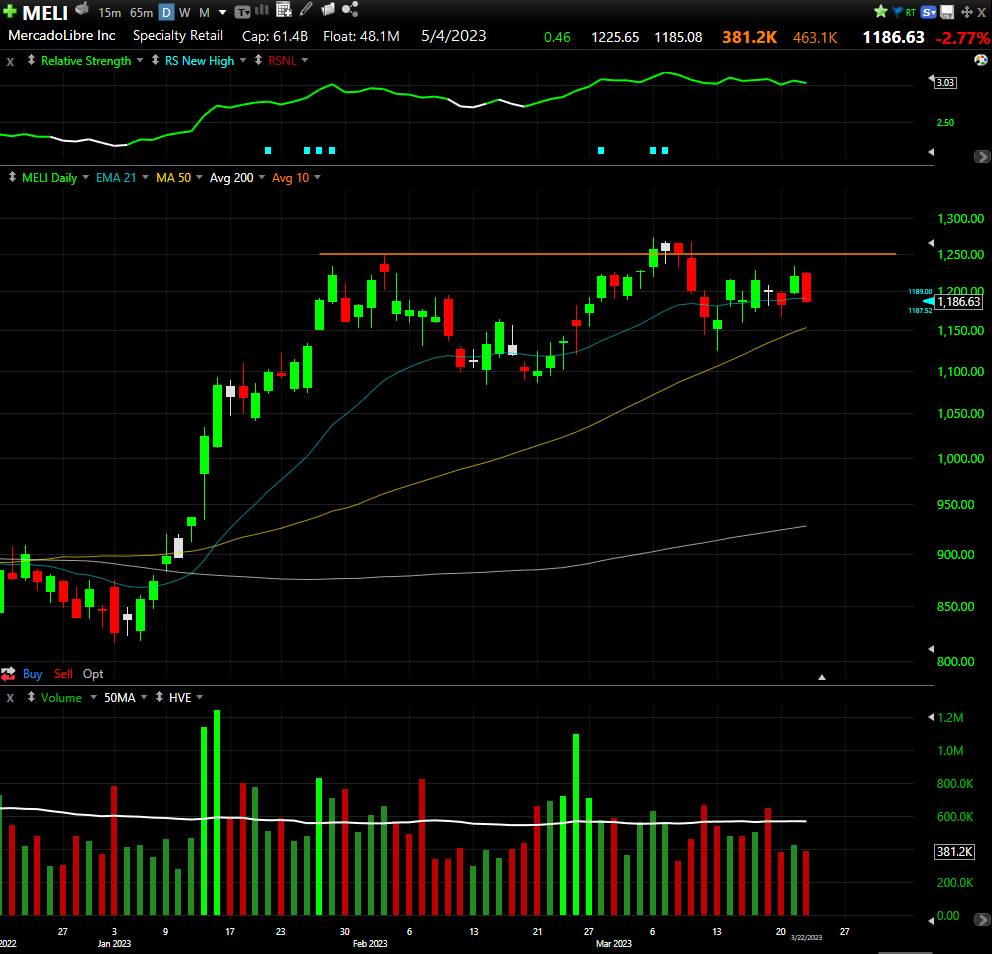
Task: Select the M monthly timeframe
Action: (x=204, y=13)
